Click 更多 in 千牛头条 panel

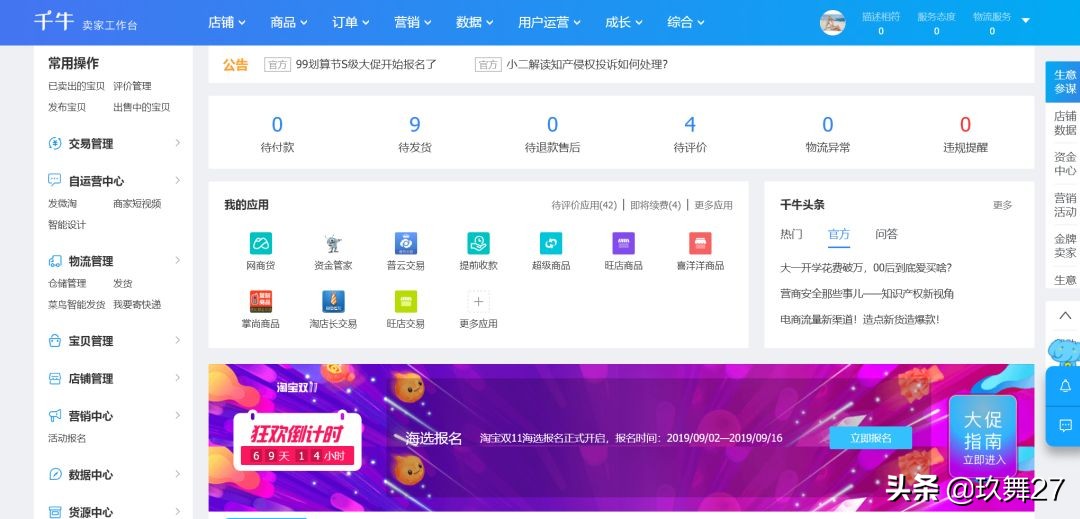(1003, 205)
